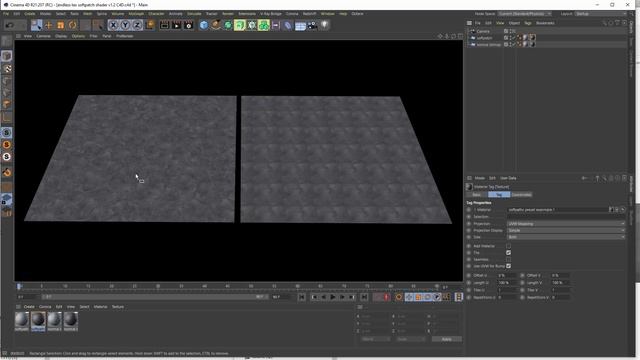The image size is (640, 360).
Task: Click the Make Editable icon in left palette
Action: pyautogui.click(x=7, y=41)
